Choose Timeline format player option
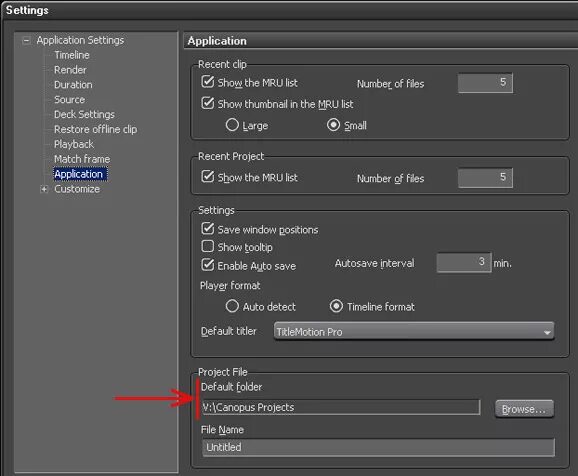The image size is (578, 476). (x=336, y=306)
